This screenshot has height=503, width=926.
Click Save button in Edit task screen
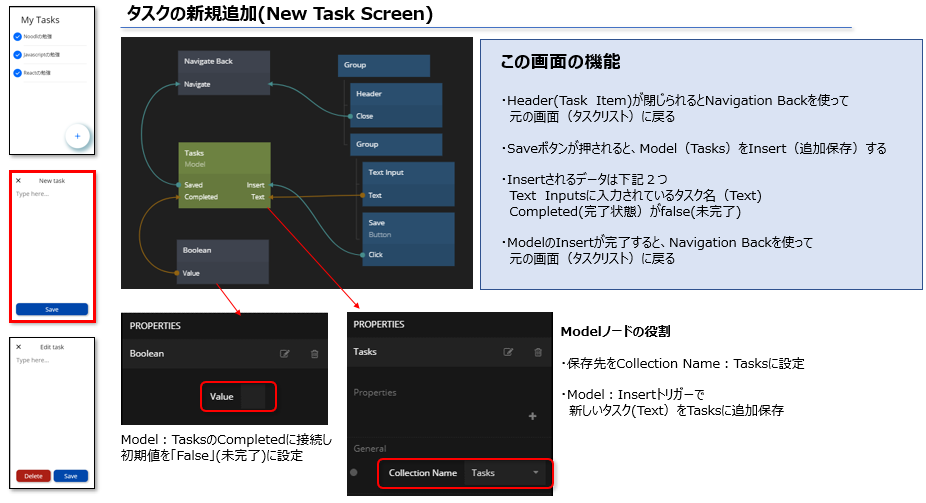tap(71, 476)
